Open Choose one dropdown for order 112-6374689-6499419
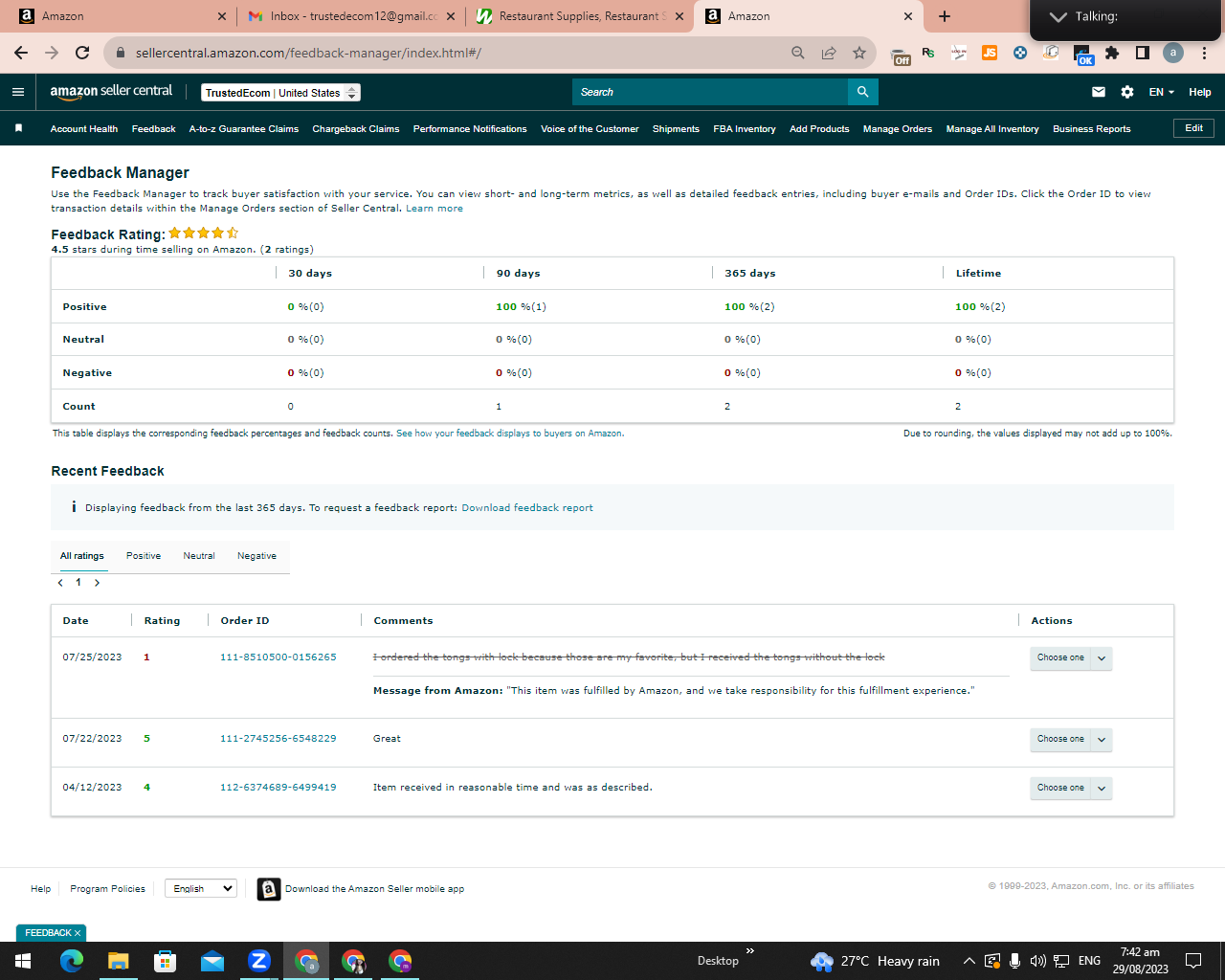1225x980 pixels. (1071, 788)
